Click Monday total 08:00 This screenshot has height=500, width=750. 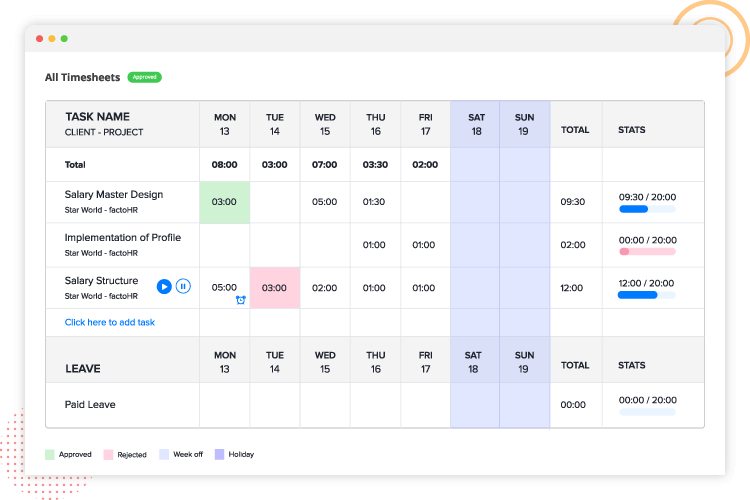[x=224, y=165]
